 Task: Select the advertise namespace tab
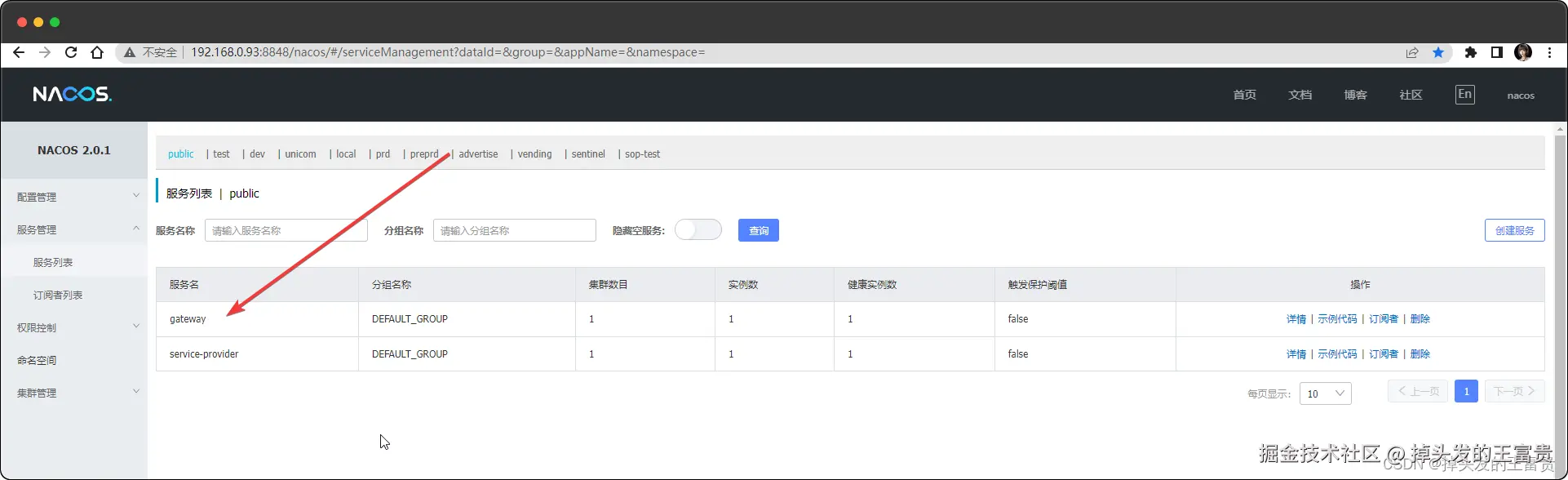click(x=478, y=153)
